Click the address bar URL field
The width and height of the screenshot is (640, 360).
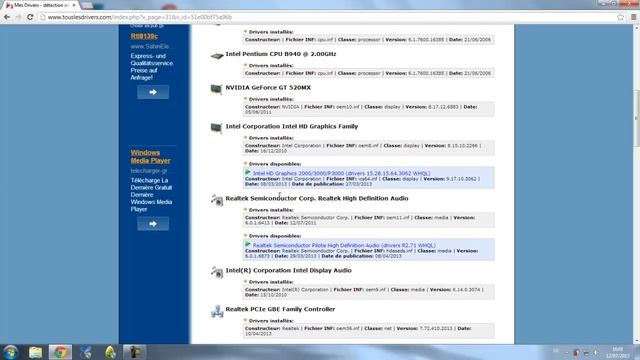327,17
